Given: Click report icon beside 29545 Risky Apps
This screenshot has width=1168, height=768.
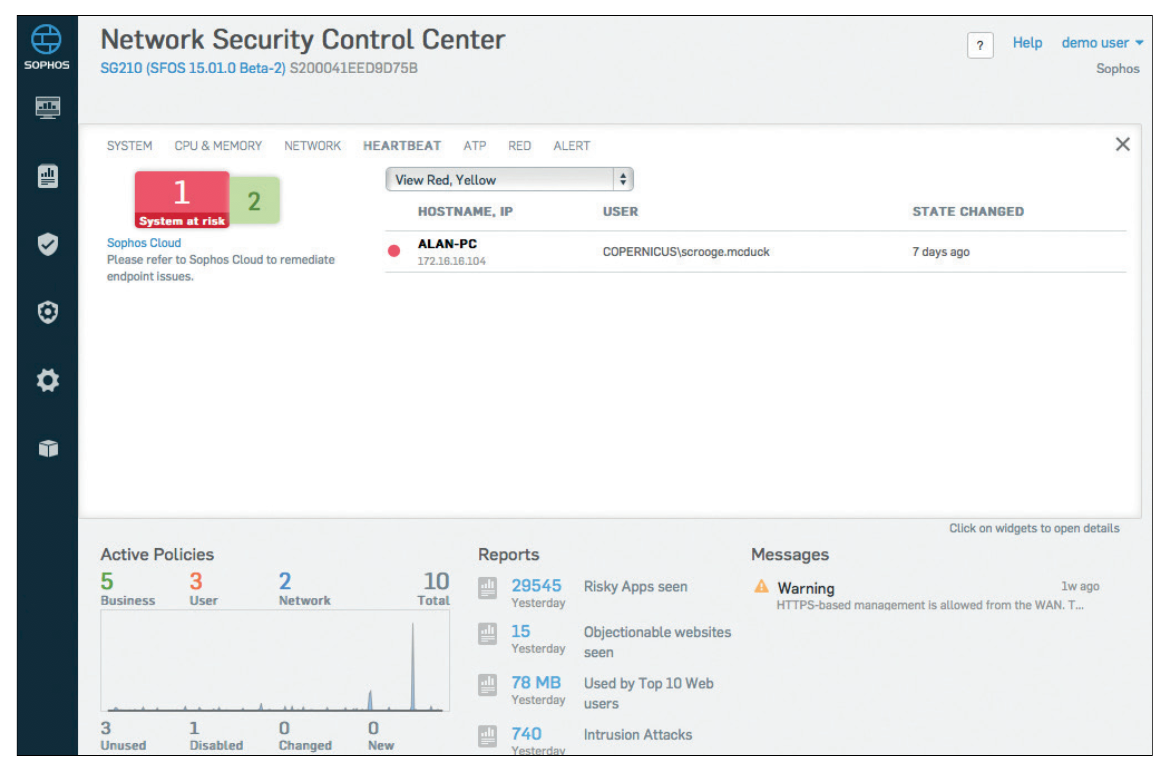Looking at the screenshot, I should pos(487,588).
